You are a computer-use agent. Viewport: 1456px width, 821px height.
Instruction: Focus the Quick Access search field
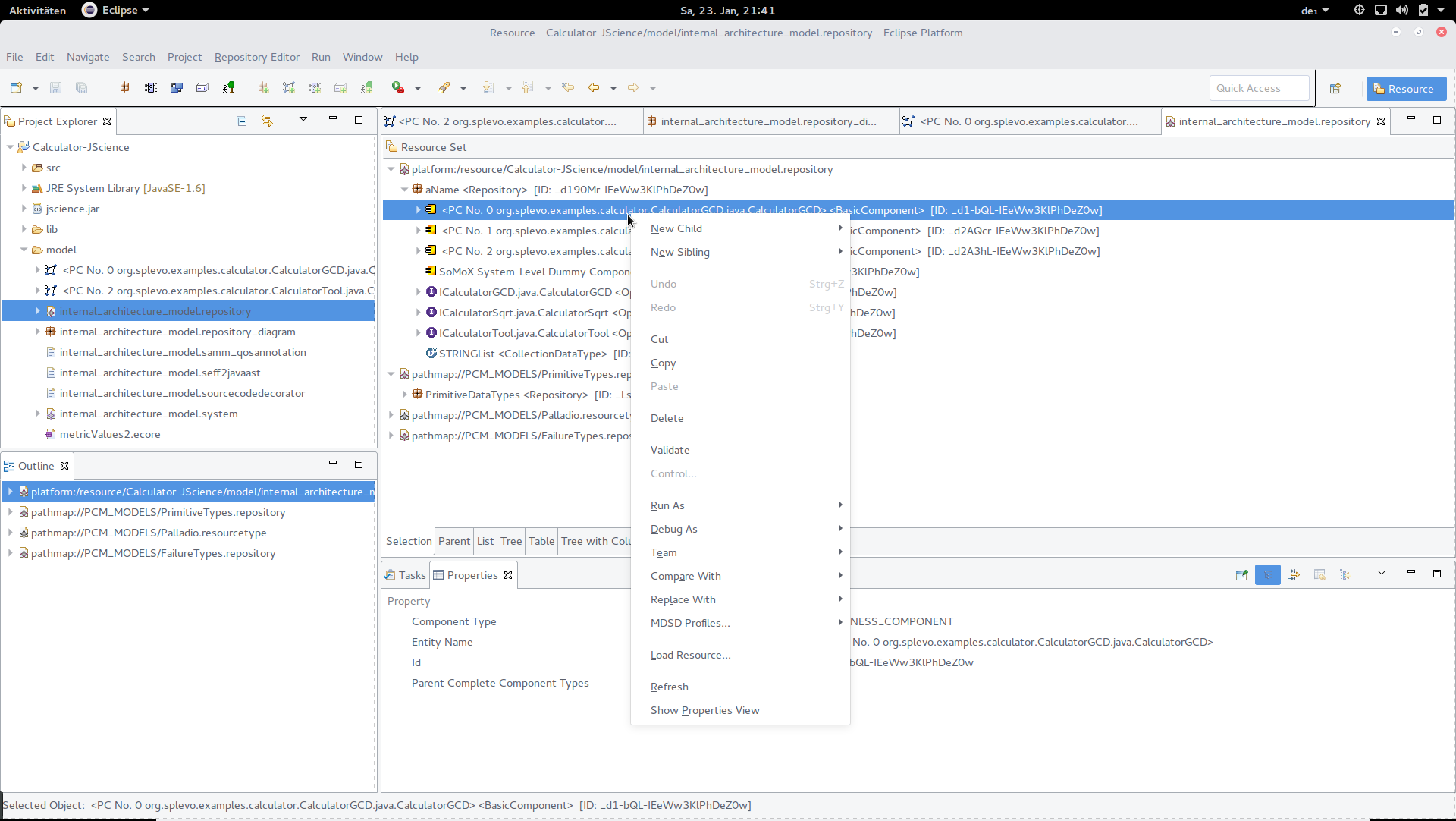point(1259,88)
